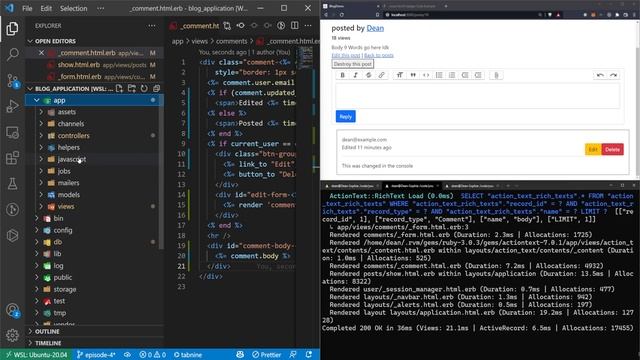Open the Source Control view
This screenshot has height=360, width=640.
click(x=12, y=80)
